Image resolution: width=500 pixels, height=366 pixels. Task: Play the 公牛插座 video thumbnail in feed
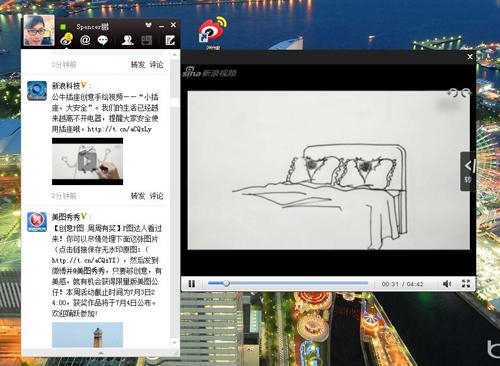pyautogui.click(x=87, y=162)
